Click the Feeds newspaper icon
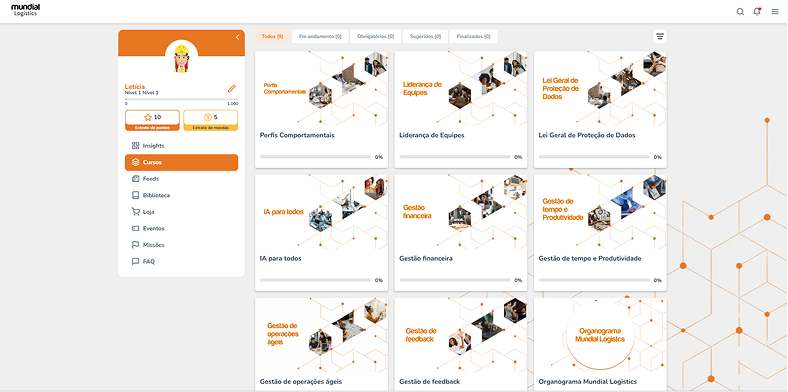 135,179
